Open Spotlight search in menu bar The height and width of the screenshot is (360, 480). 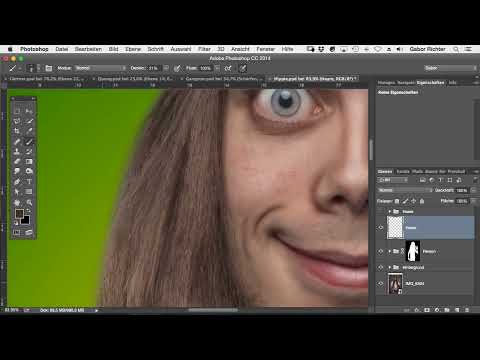(x=456, y=49)
